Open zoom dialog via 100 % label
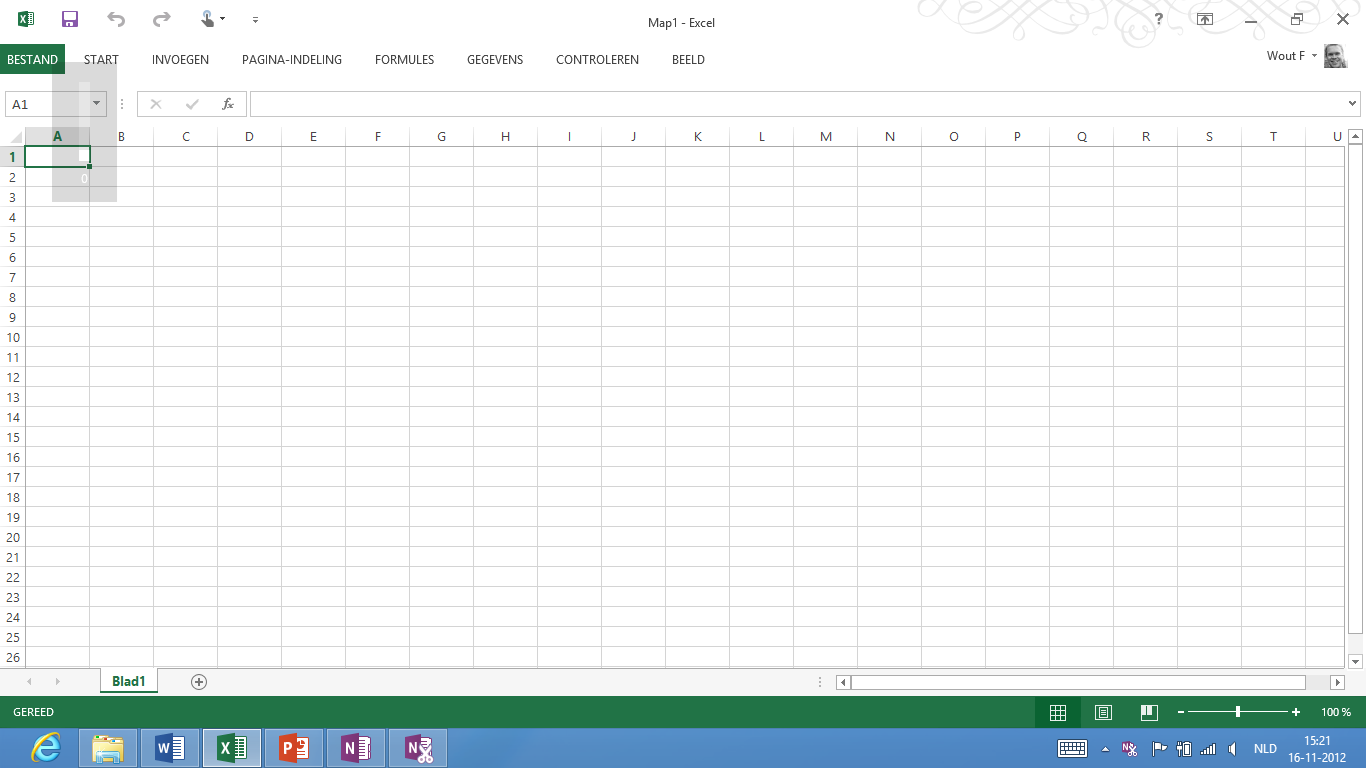This screenshot has height=768, width=1366. pyautogui.click(x=1336, y=712)
